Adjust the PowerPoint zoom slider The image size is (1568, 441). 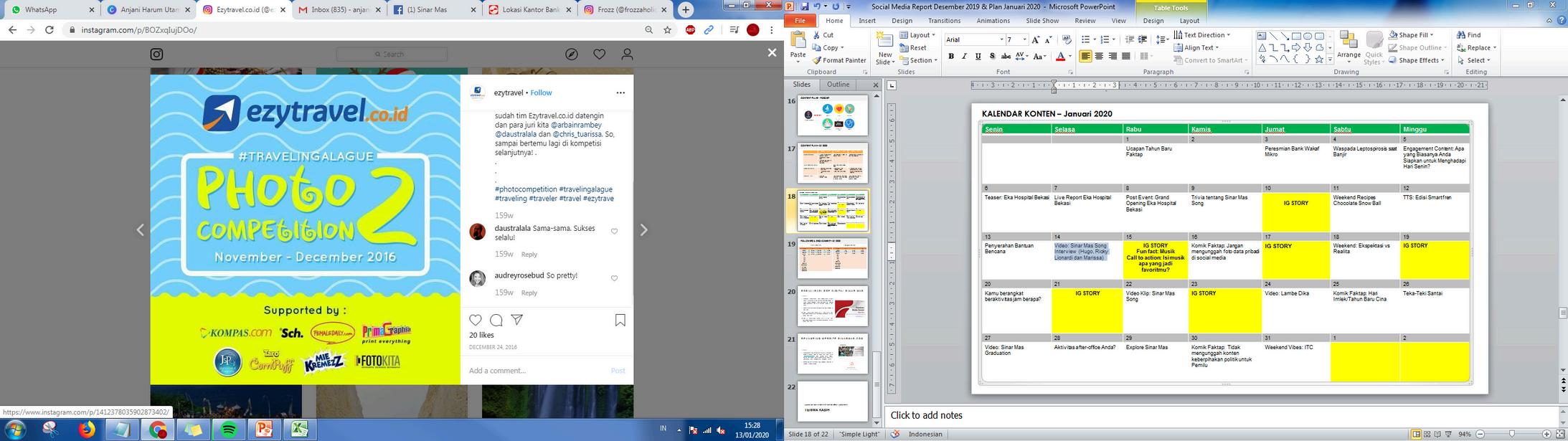pos(1512,435)
